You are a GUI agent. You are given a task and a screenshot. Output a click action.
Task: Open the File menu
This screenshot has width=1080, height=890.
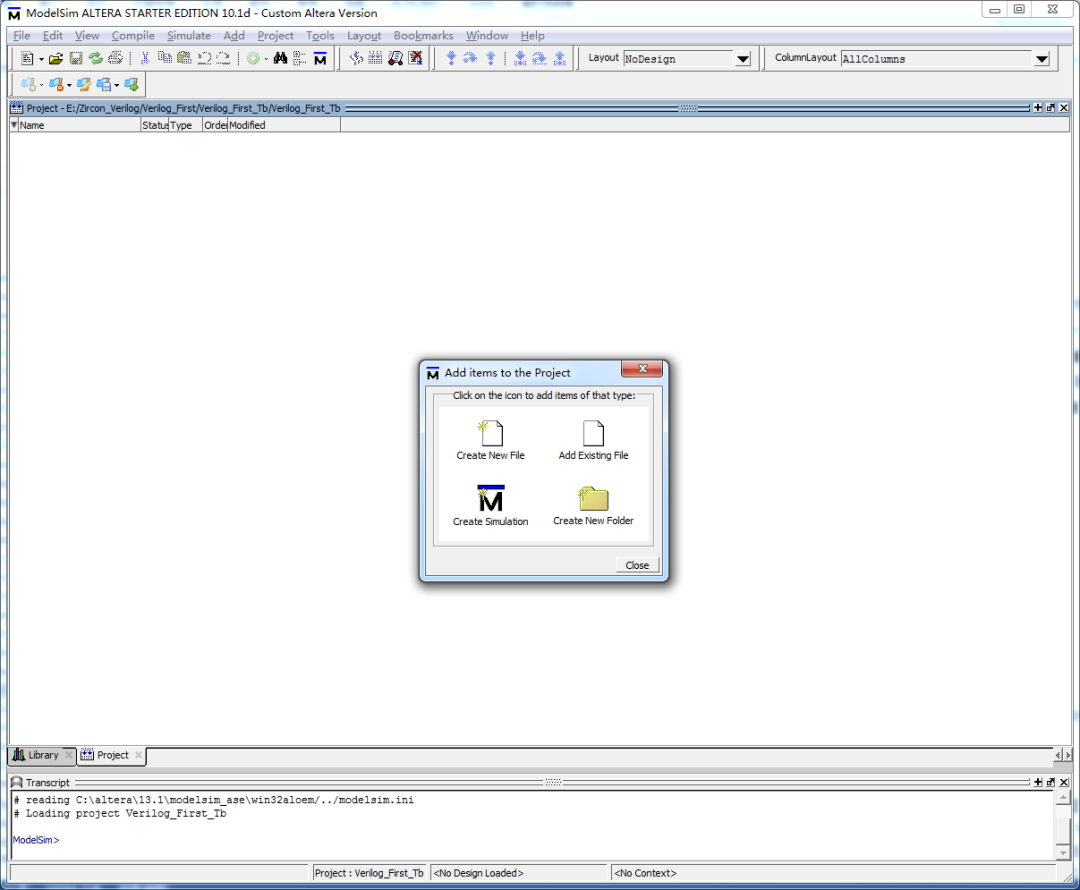[x=21, y=35]
